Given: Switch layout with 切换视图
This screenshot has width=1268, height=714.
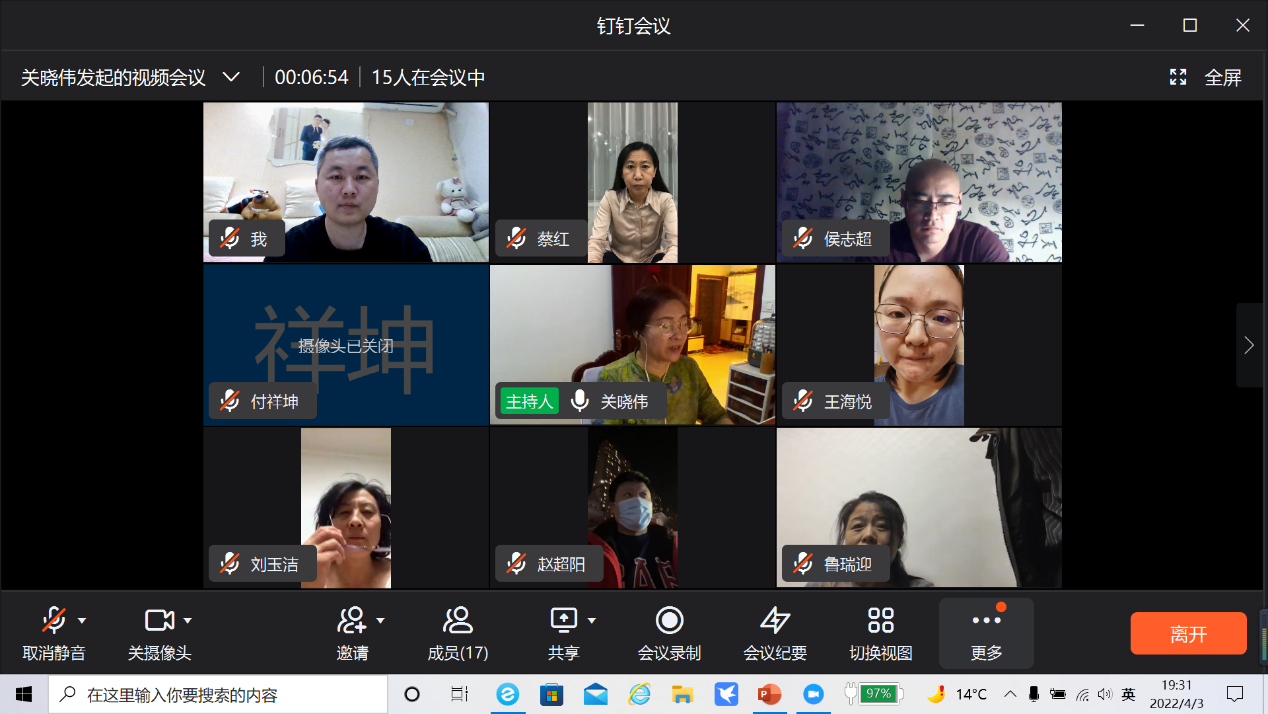Looking at the screenshot, I should 881,634.
